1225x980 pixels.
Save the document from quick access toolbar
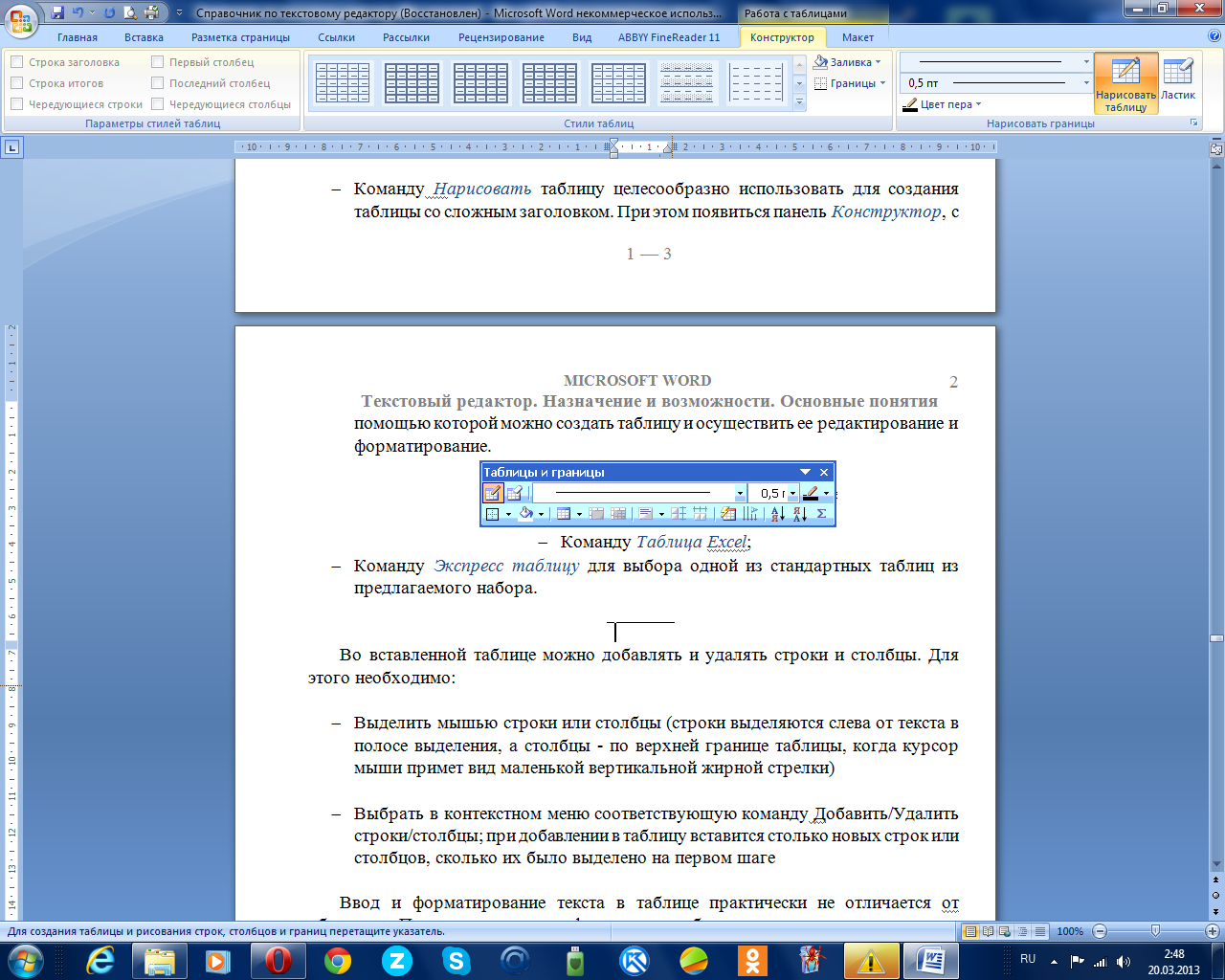58,12
